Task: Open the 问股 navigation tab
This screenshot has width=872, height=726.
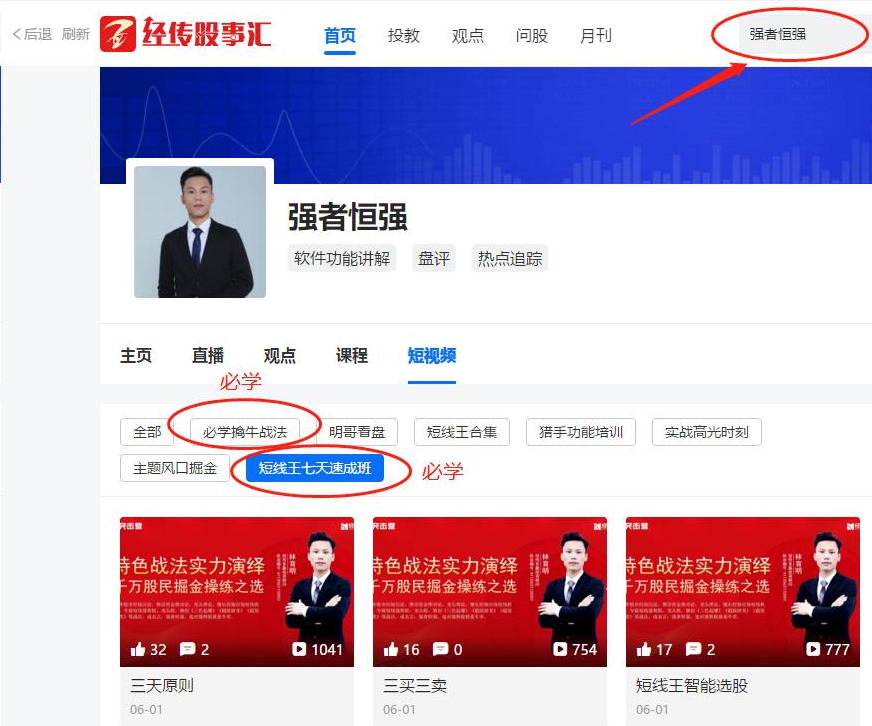Action: coord(532,36)
